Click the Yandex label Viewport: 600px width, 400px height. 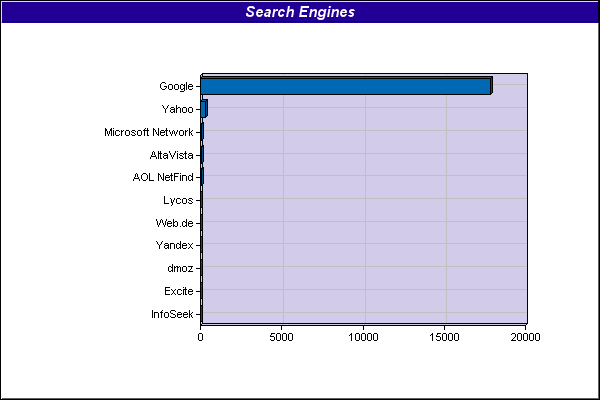[x=174, y=245]
